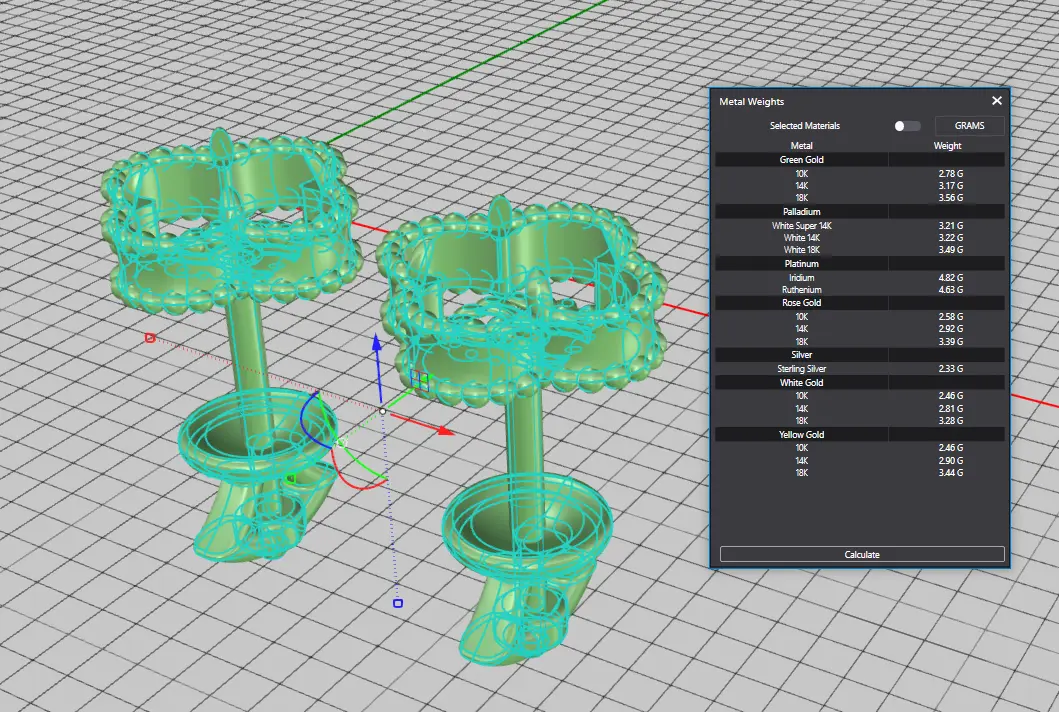
Task: Select the Palladium group header
Action: click(860, 211)
